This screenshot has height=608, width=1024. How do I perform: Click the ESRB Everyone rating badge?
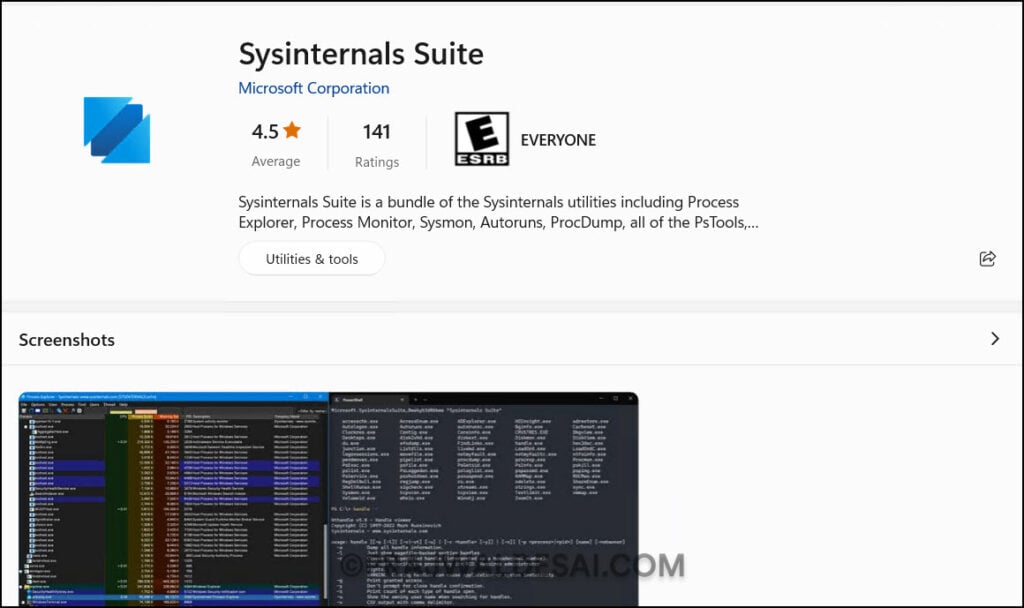click(482, 138)
